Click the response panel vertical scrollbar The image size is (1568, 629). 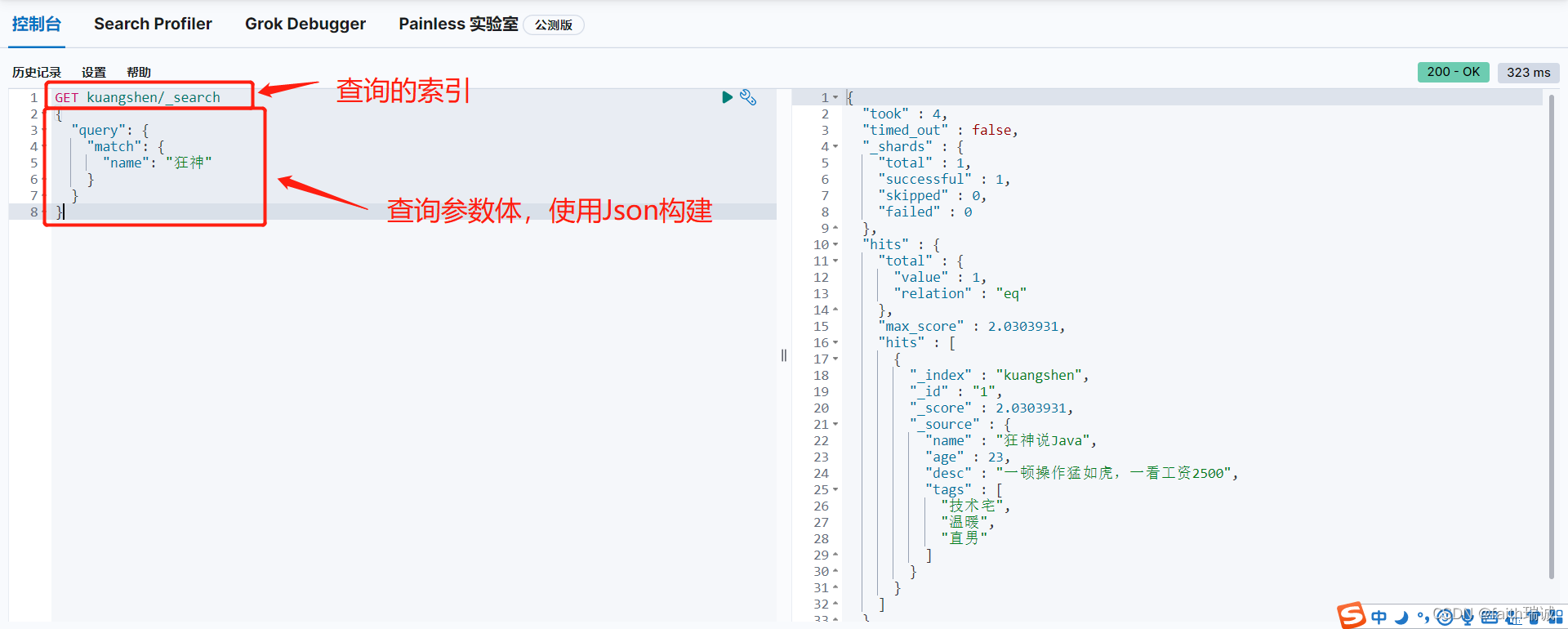(1551, 337)
